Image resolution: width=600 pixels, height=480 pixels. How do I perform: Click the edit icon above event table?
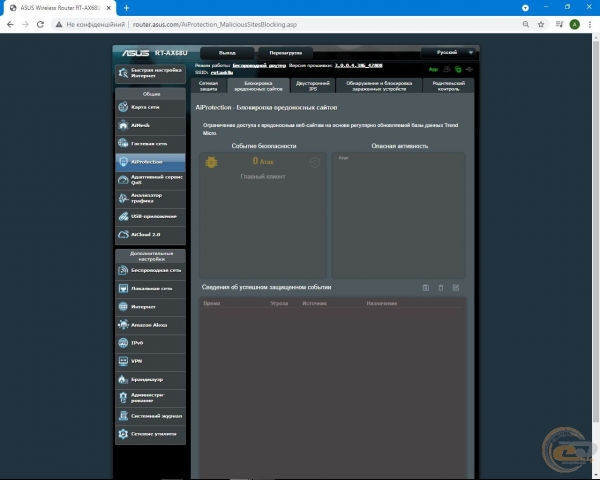point(456,287)
